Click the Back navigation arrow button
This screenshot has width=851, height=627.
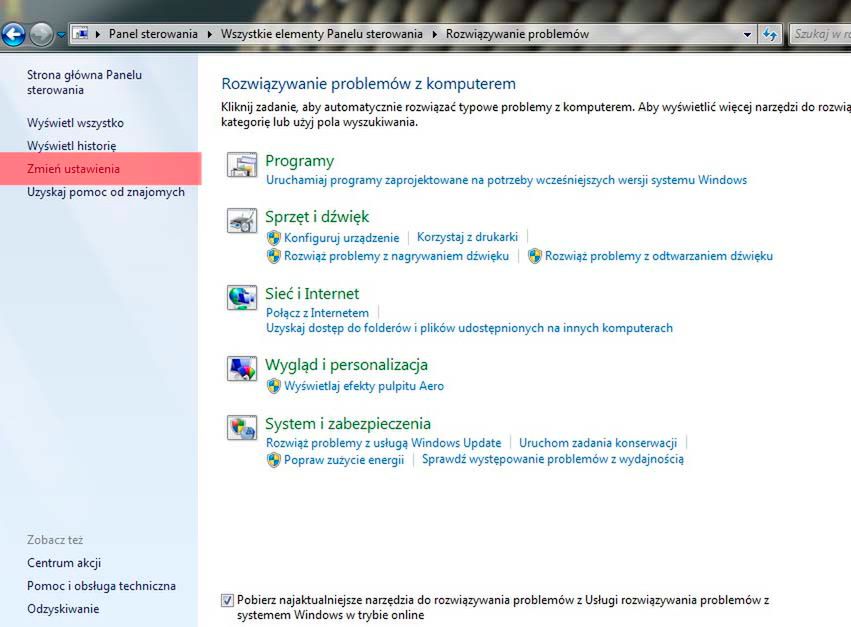coord(13,34)
